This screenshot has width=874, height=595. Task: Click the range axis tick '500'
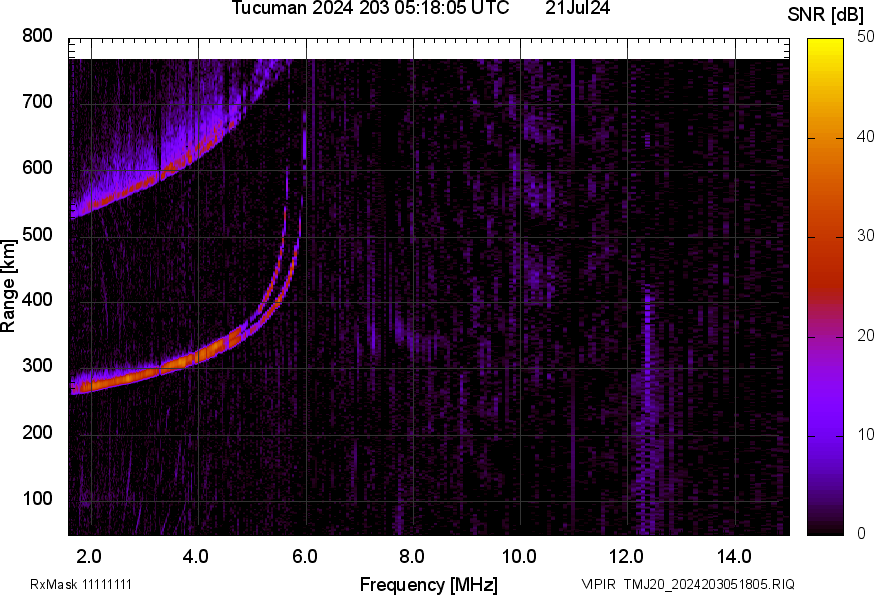click(x=37, y=234)
